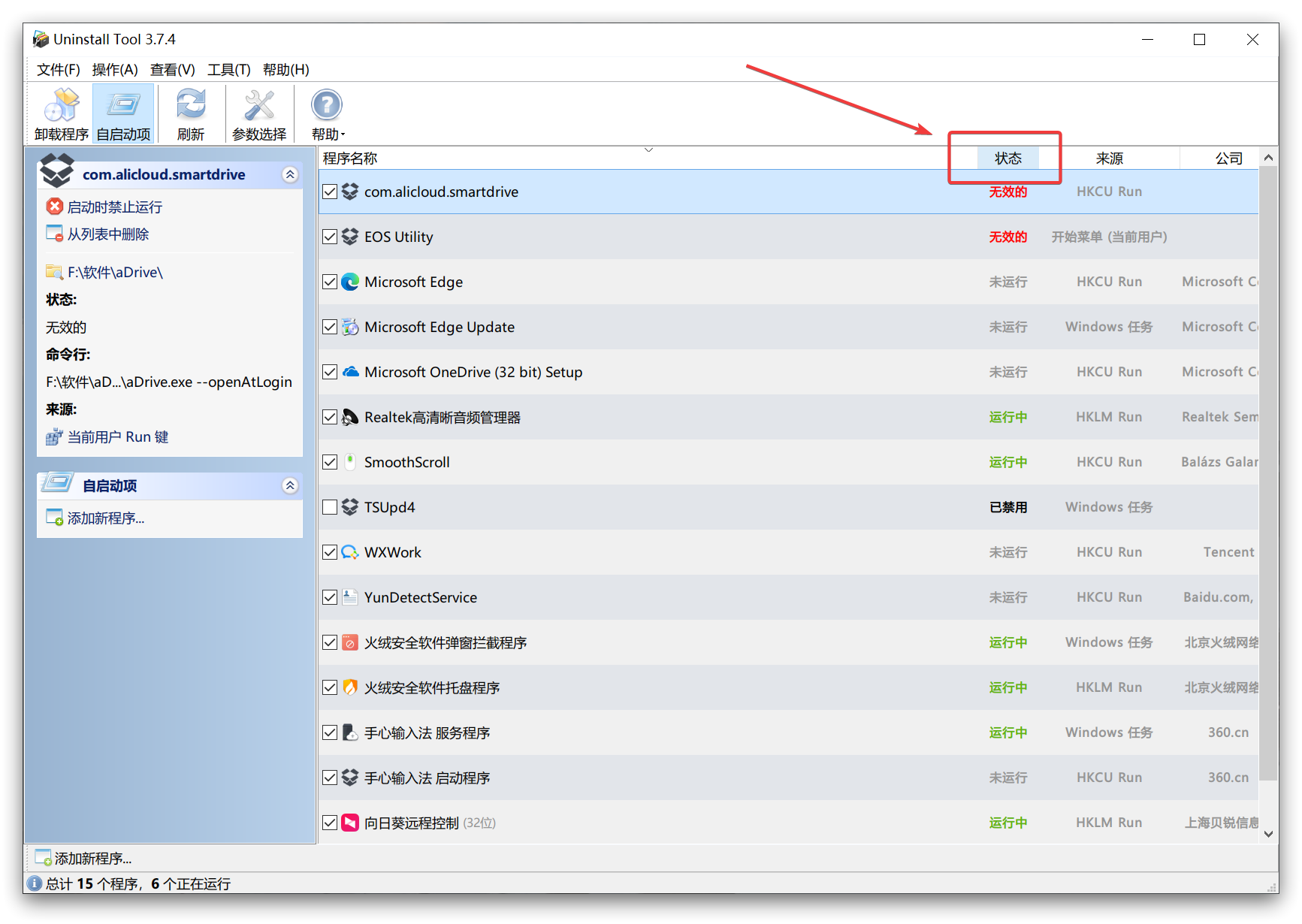Click 从列表中删除 link
The width and height of the screenshot is (1302, 924).
click(108, 234)
